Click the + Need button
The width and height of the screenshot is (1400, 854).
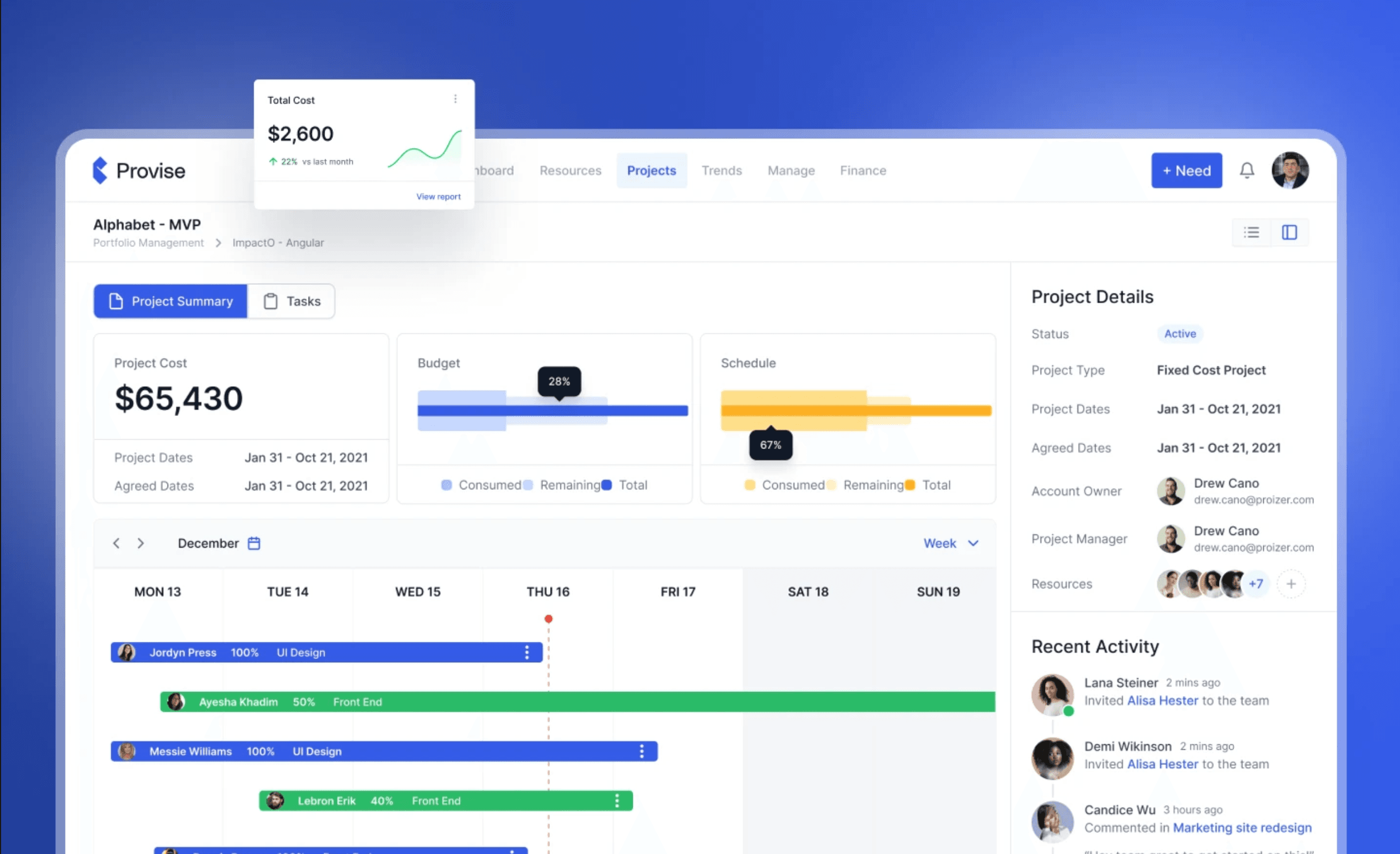point(1186,170)
